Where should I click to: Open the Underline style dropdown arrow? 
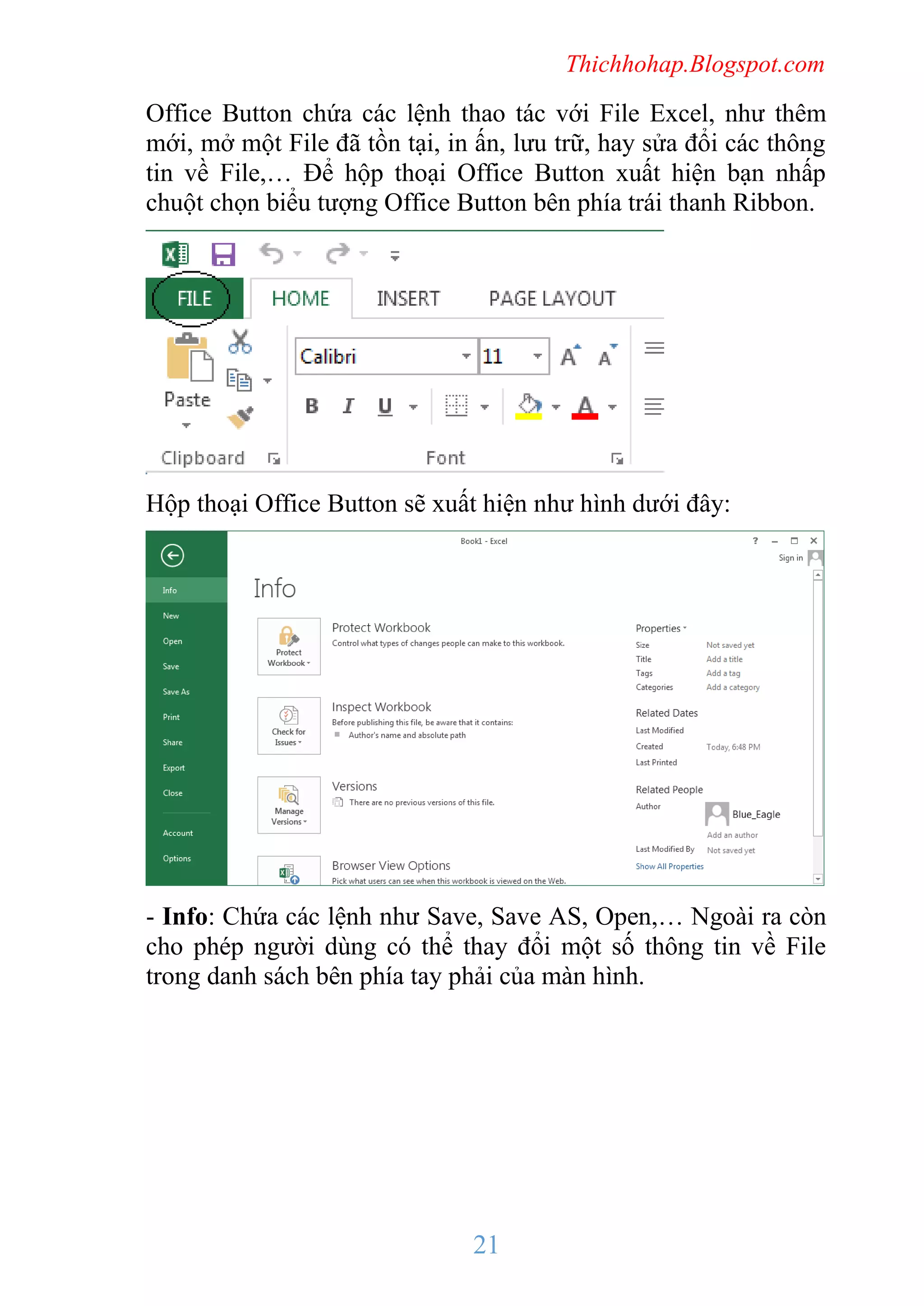click(414, 407)
